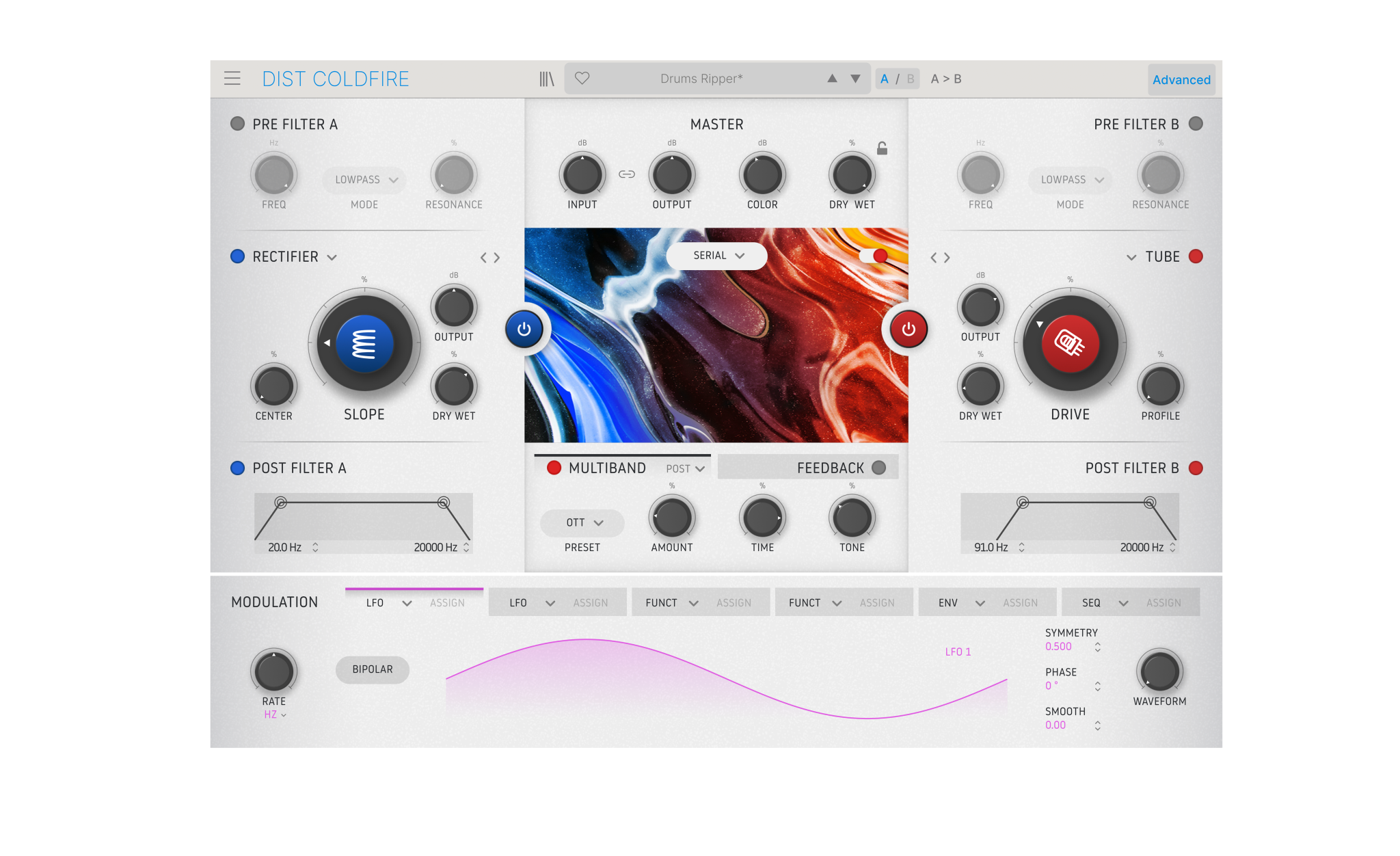1400x856 pixels.
Task: Open the Serial routing dropdown
Action: [x=716, y=256]
